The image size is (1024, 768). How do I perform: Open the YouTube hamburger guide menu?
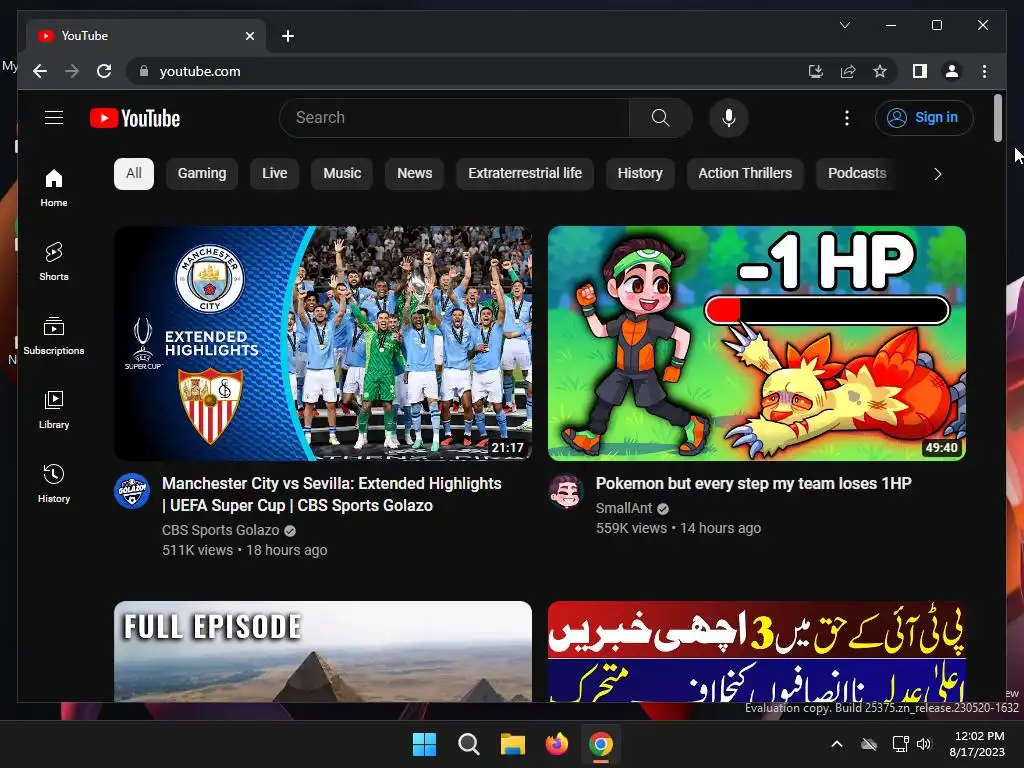pos(54,118)
